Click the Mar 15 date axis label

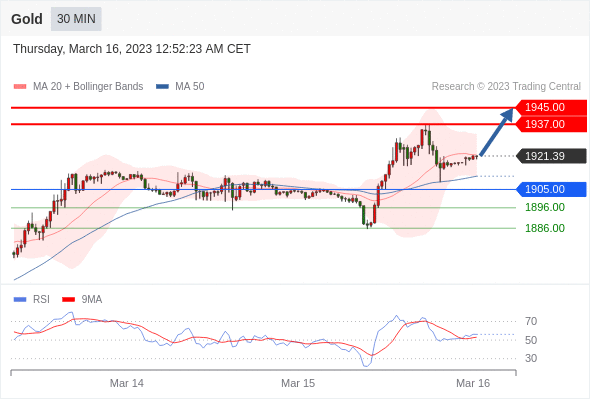click(298, 383)
